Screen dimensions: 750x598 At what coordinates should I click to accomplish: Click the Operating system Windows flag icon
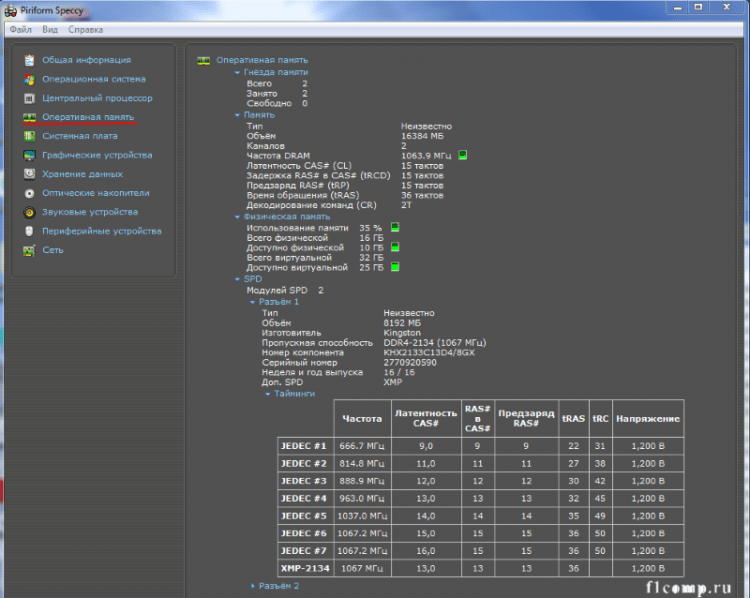(30, 79)
